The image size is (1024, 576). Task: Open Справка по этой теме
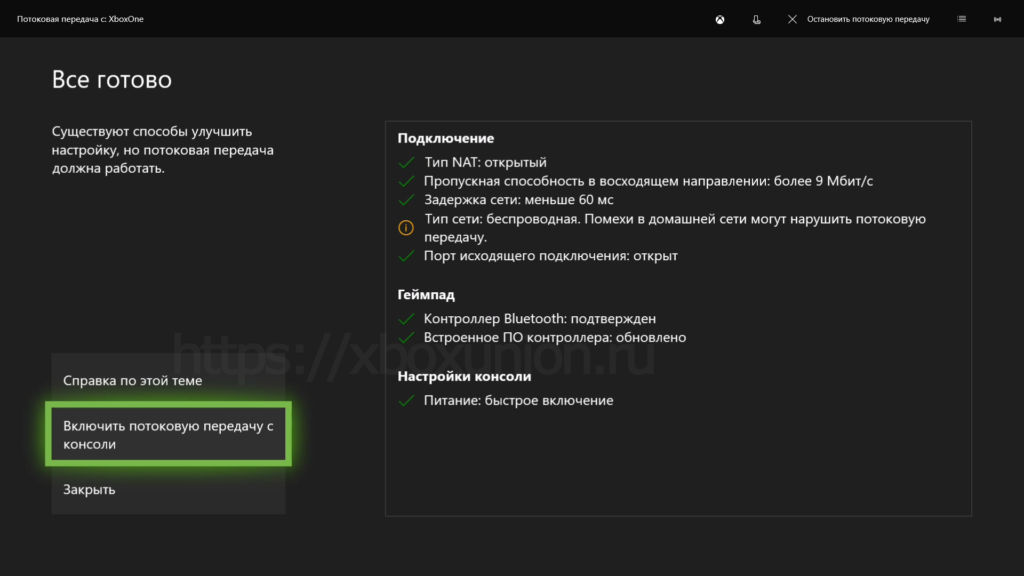(x=132, y=381)
